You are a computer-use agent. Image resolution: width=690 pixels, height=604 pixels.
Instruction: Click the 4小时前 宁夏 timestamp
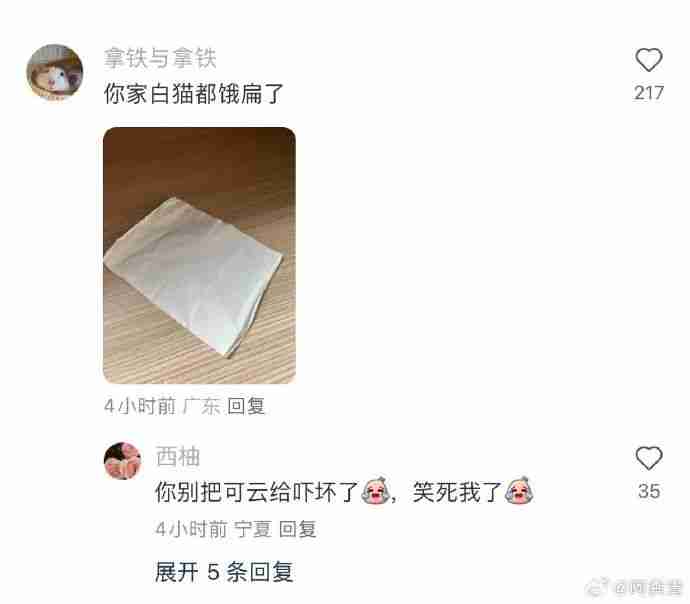(x=213, y=528)
